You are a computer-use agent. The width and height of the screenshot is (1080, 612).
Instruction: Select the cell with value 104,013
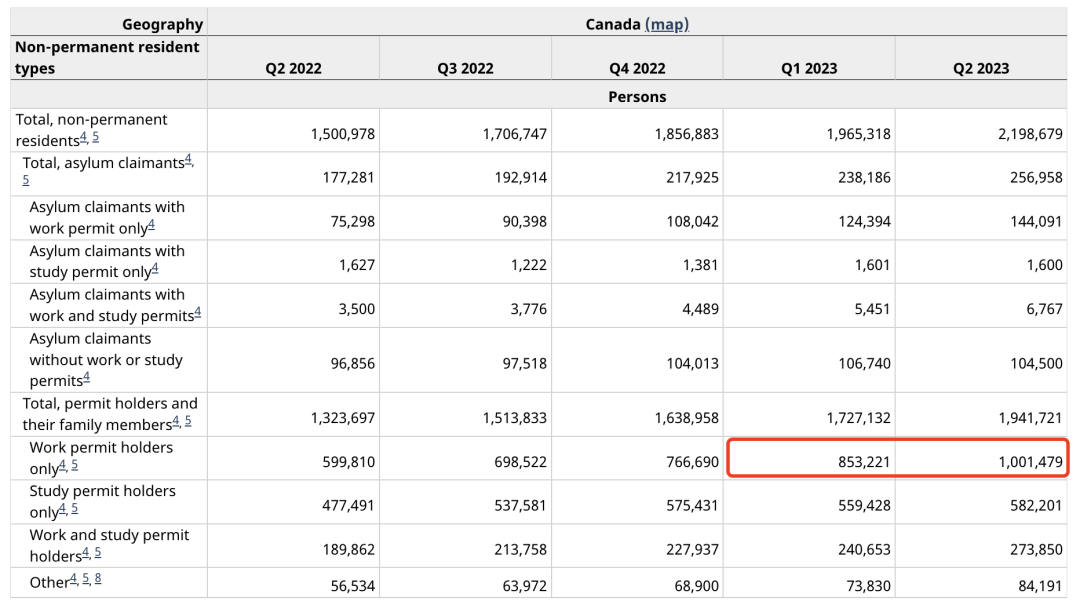tap(637, 360)
